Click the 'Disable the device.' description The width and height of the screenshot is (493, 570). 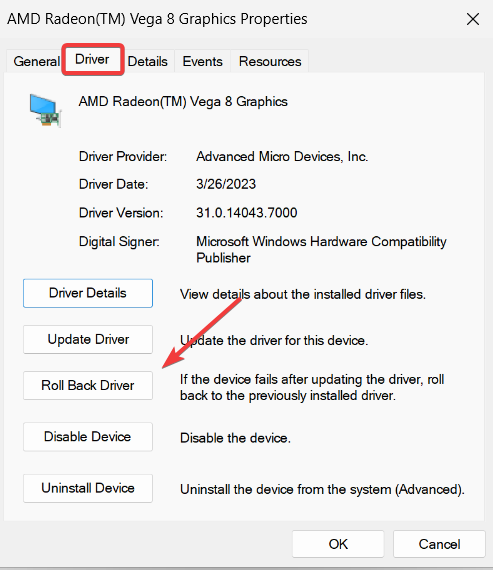(x=235, y=438)
